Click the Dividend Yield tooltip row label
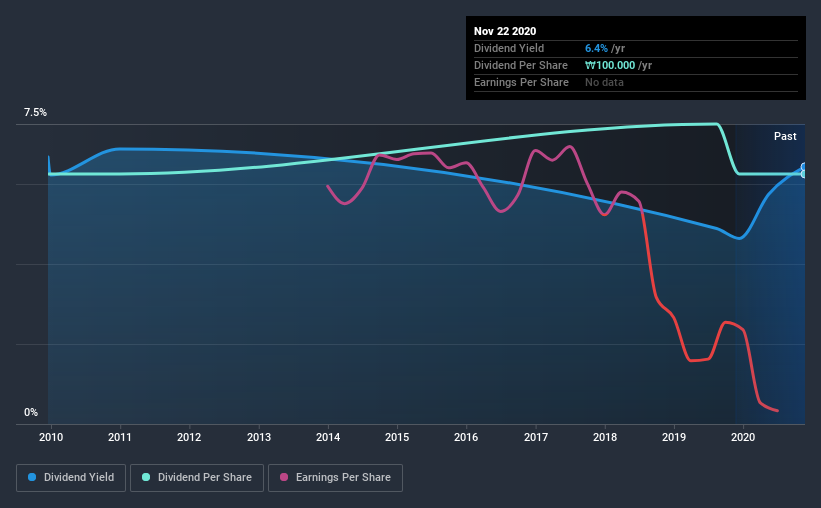The height and width of the screenshot is (508, 821). 509,48
